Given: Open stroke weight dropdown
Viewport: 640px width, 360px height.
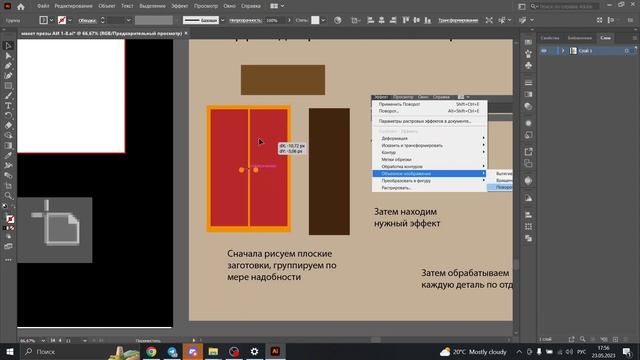Looking at the screenshot, I should [x=128, y=20].
